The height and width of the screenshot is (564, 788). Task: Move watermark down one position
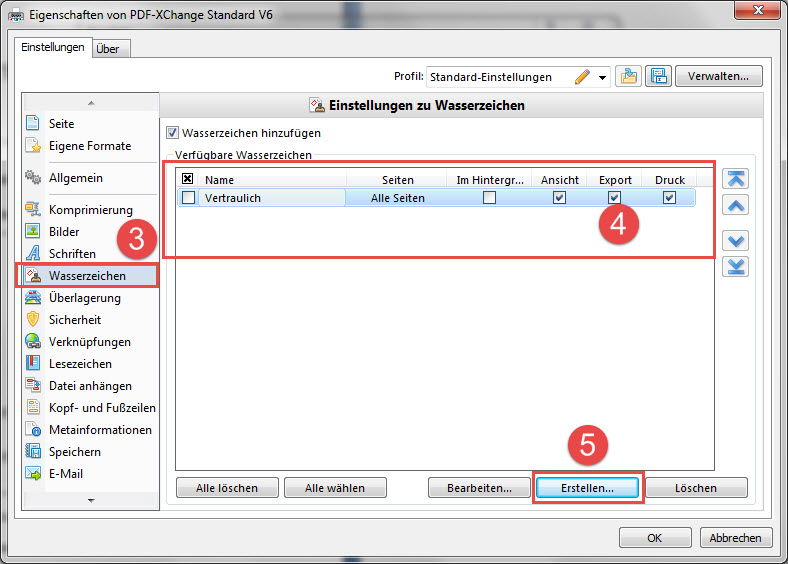pyautogui.click(x=735, y=241)
